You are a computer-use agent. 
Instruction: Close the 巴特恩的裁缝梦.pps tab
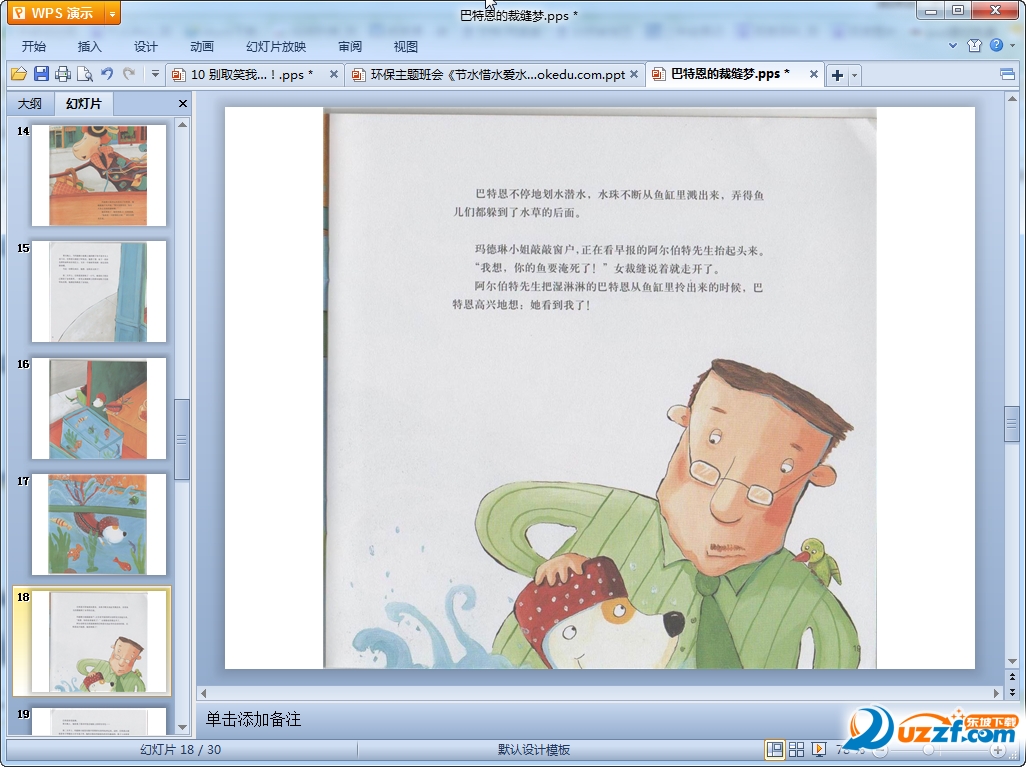pyautogui.click(x=813, y=74)
